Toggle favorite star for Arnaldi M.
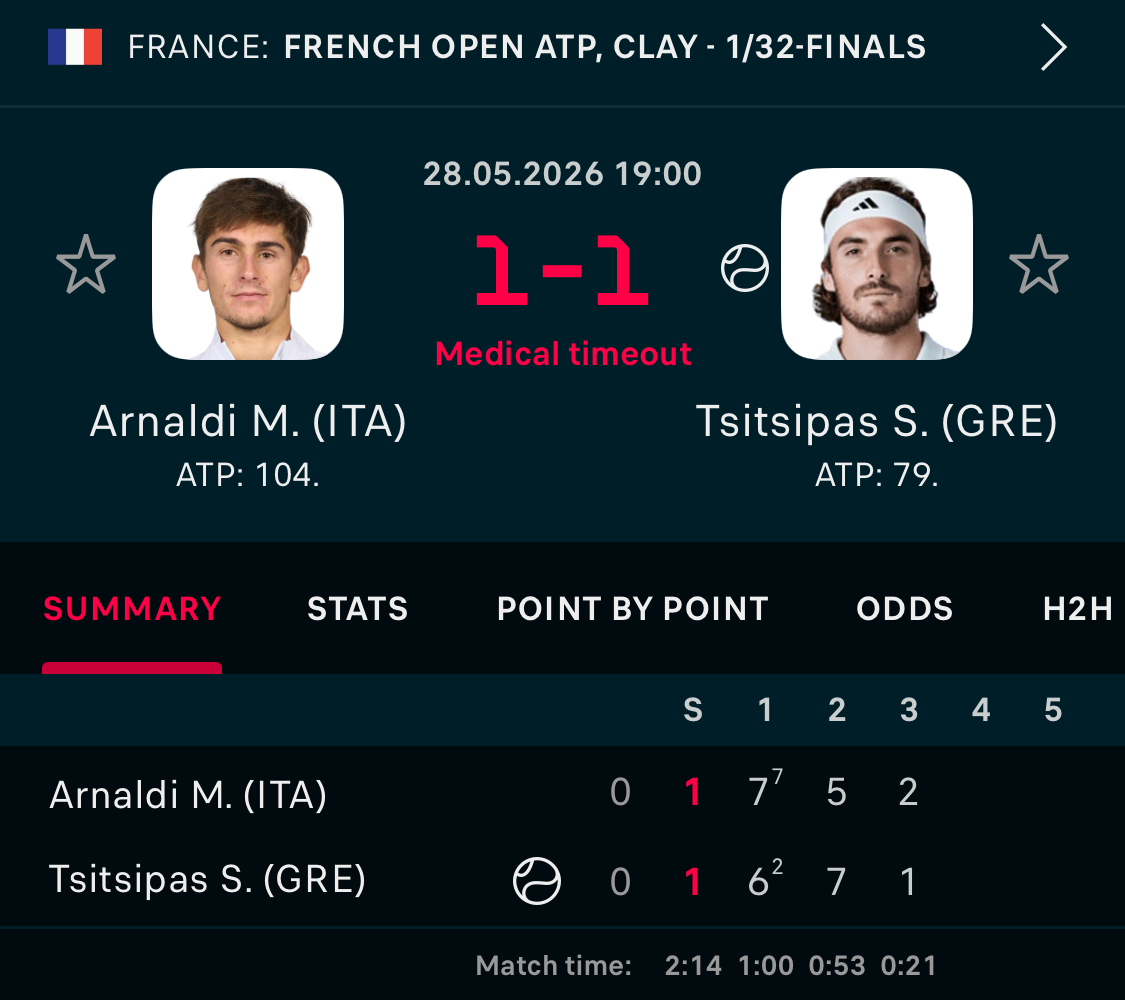The width and height of the screenshot is (1125, 1000). [x=86, y=265]
